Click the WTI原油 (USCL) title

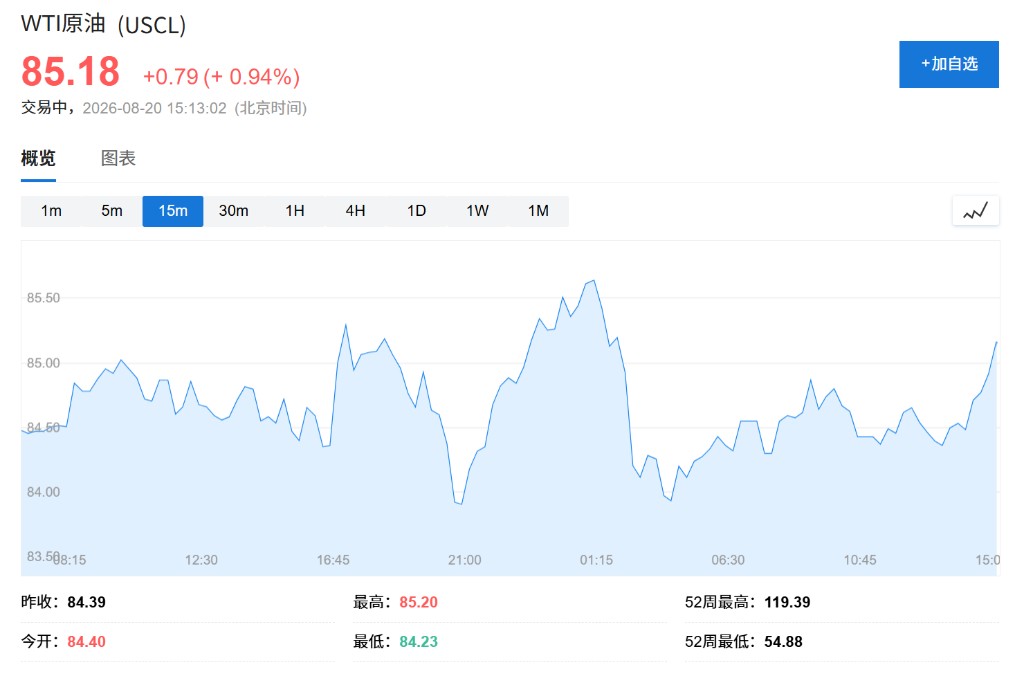[103, 24]
